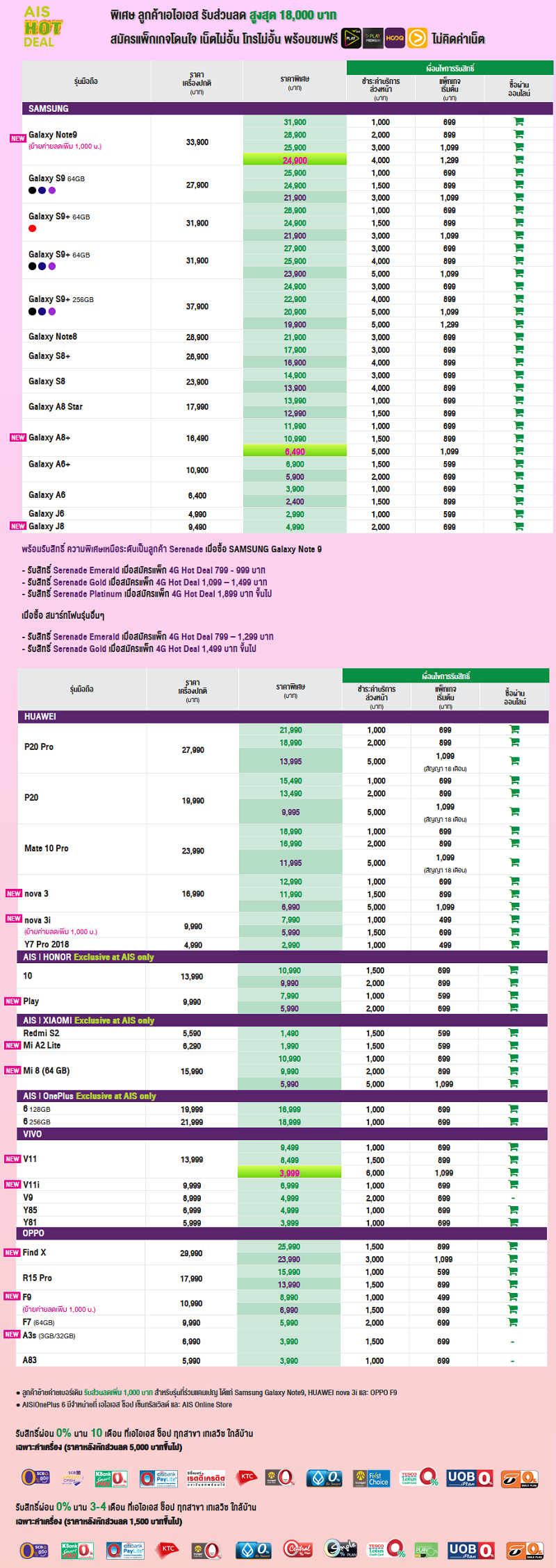Click the cart icon for OnePlus 6 256GB
Viewport: 556px width, 1568px height.
click(x=514, y=1121)
